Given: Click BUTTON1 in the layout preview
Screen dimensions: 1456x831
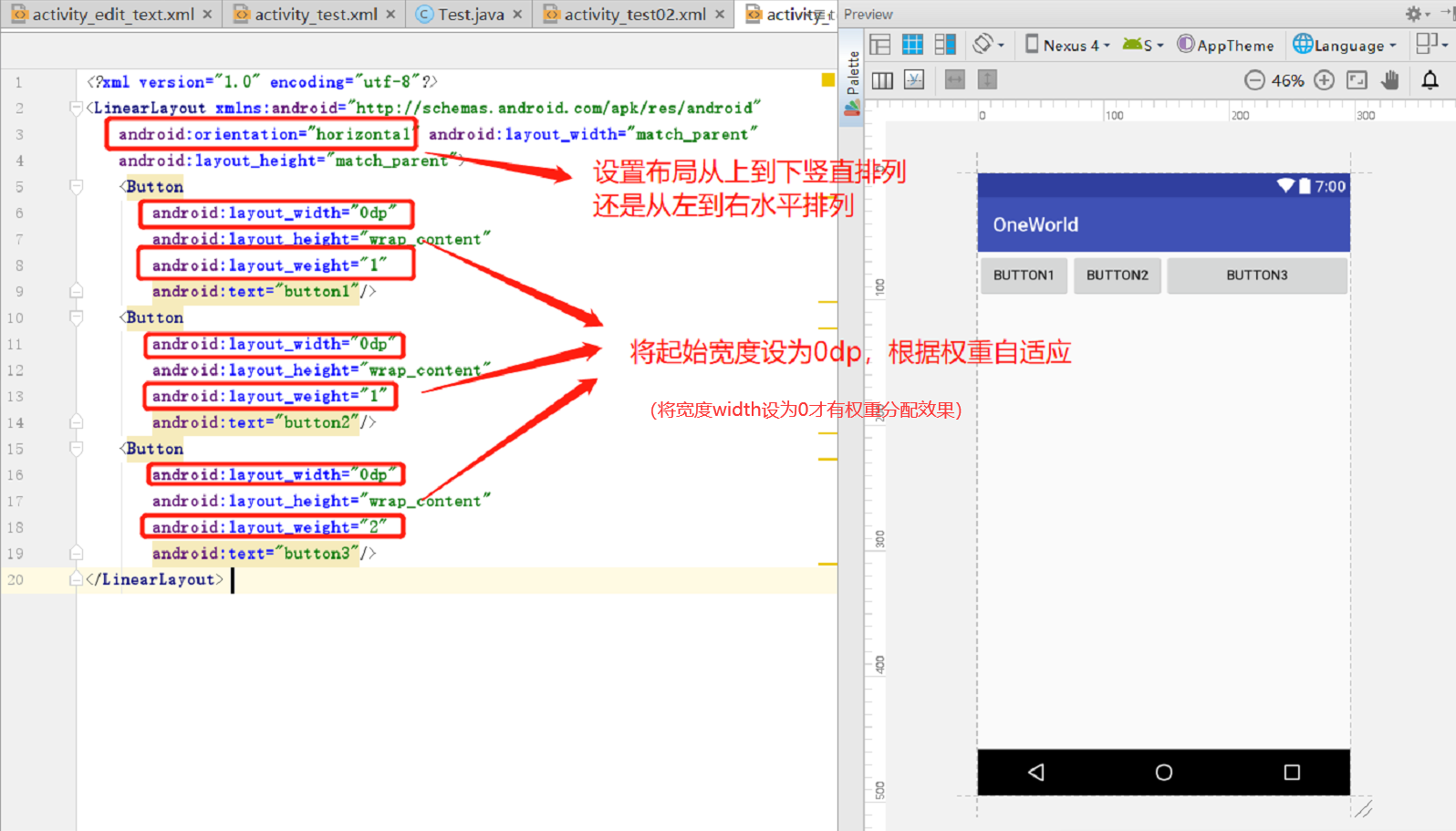Looking at the screenshot, I should click(1024, 275).
